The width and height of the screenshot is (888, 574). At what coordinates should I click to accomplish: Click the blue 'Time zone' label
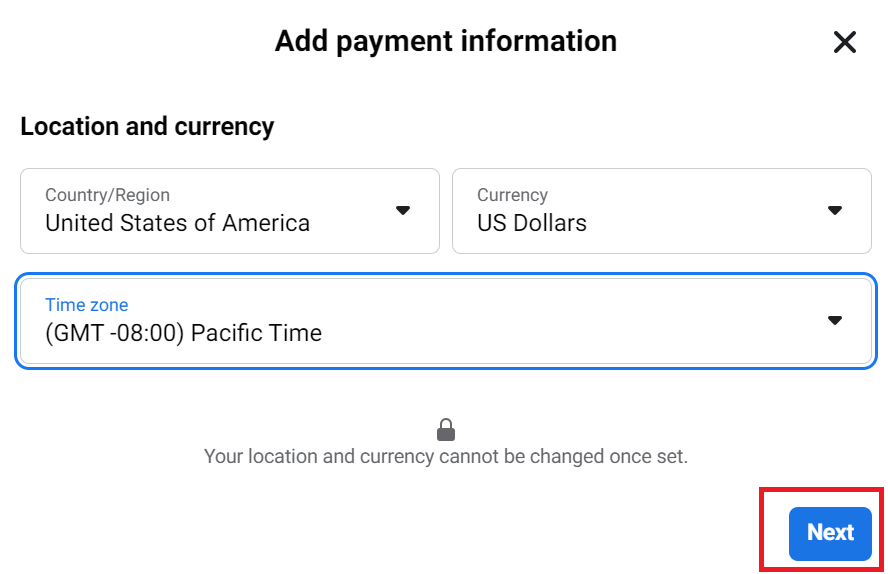tap(87, 305)
